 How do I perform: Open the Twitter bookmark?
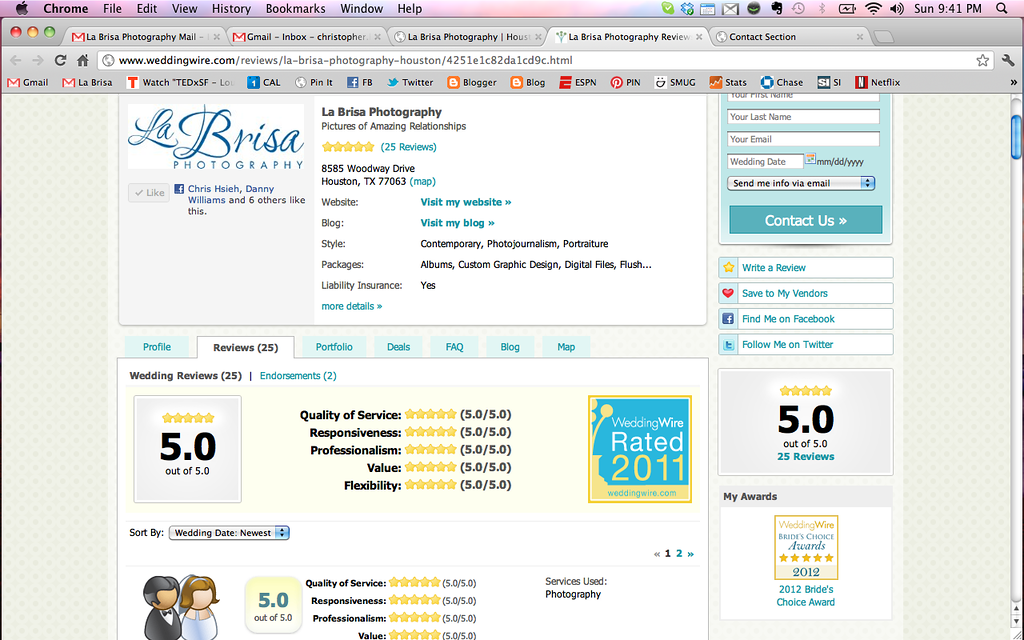410,82
